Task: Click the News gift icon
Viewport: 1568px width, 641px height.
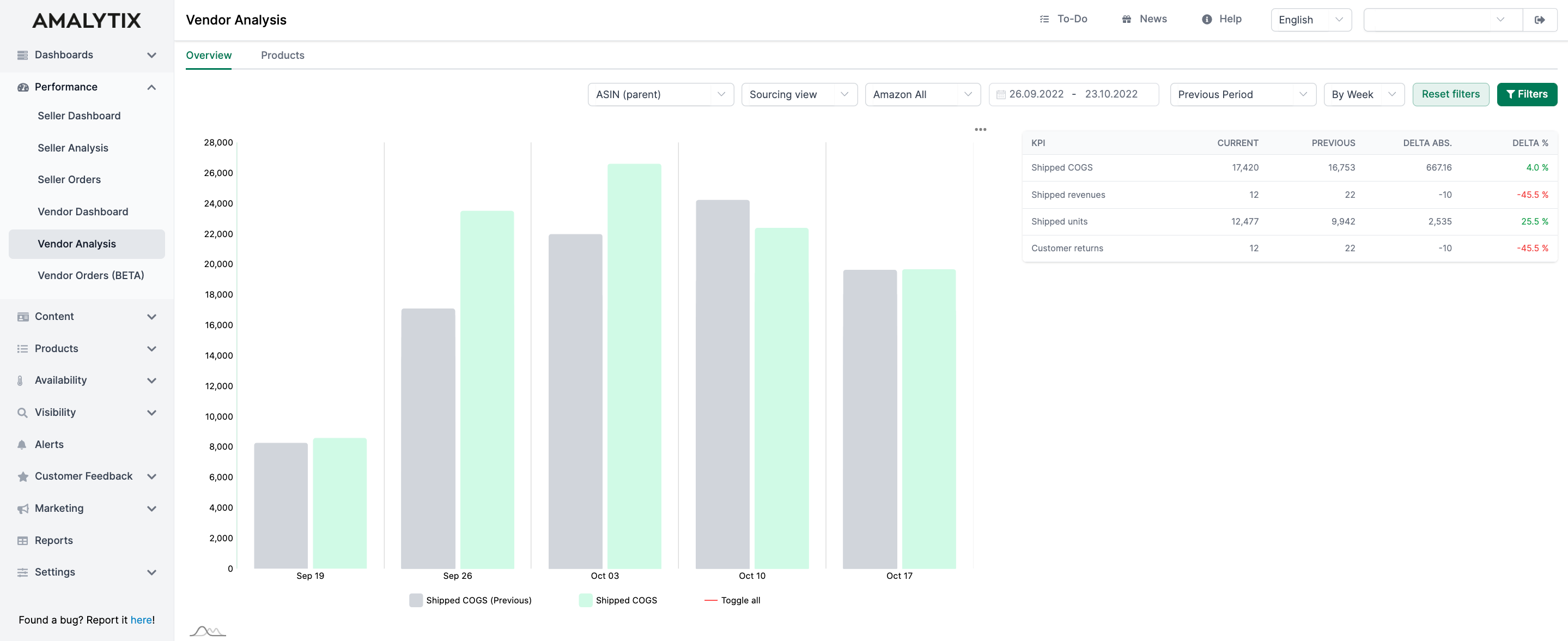Action: pos(1126,20)
